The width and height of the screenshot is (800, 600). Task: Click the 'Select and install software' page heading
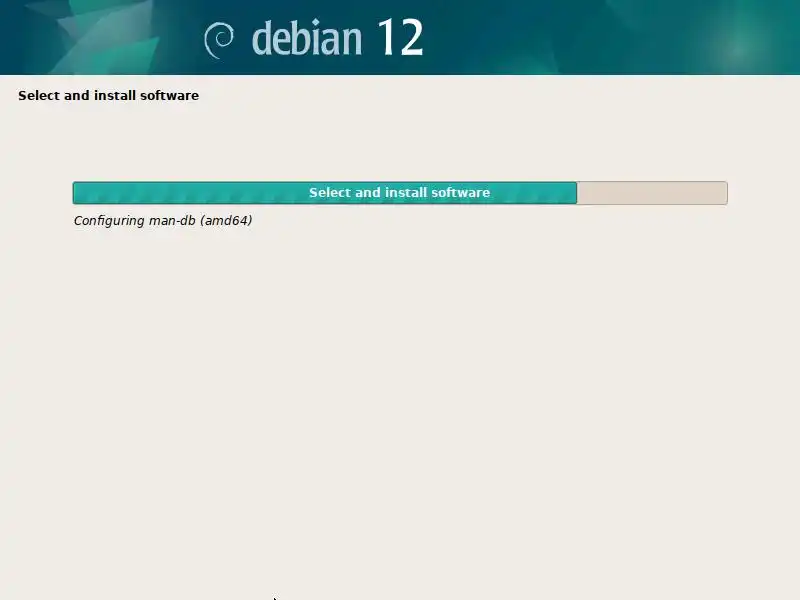pos(109,95)
